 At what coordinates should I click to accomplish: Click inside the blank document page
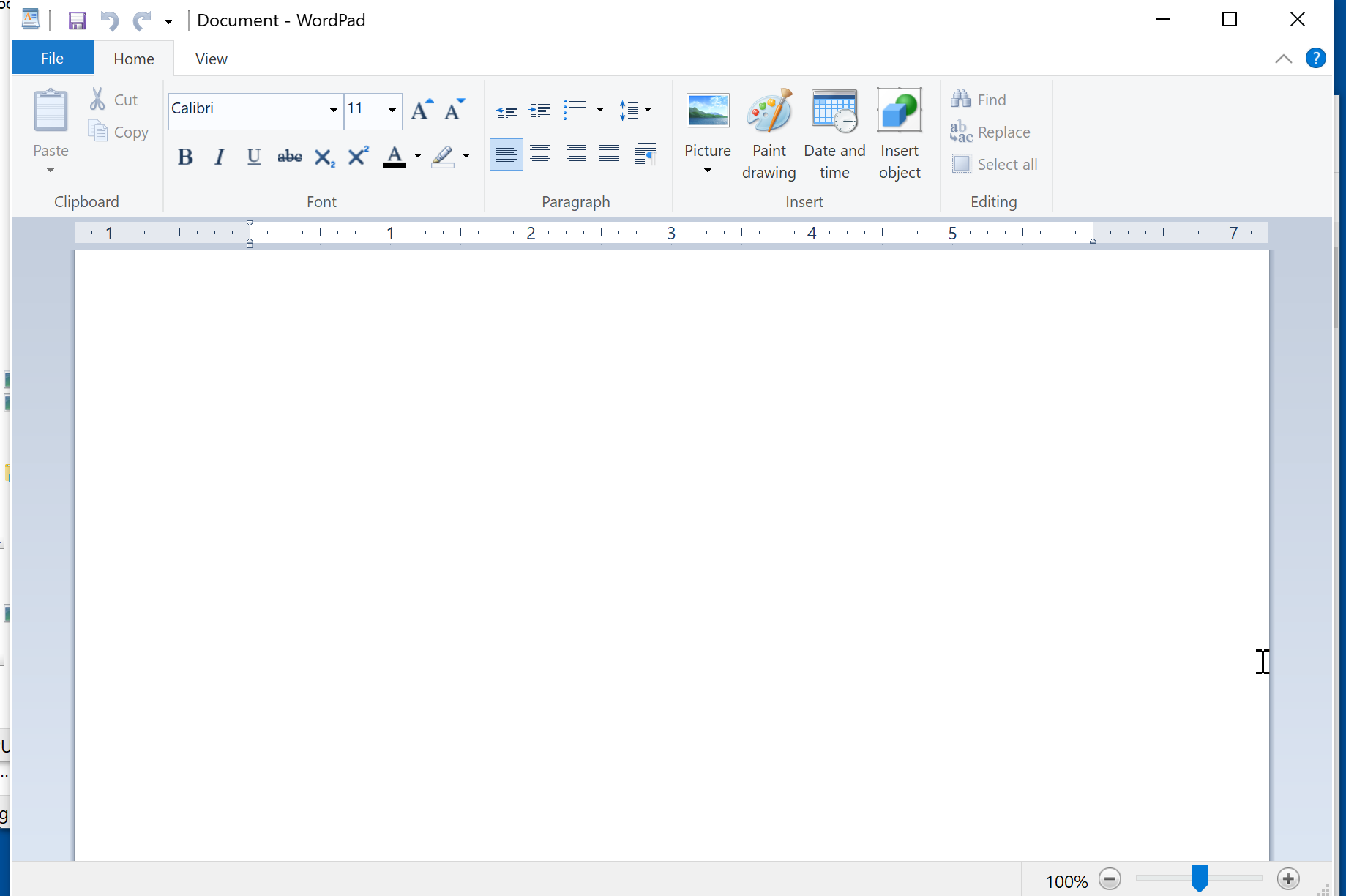click(x=659, y=512)
